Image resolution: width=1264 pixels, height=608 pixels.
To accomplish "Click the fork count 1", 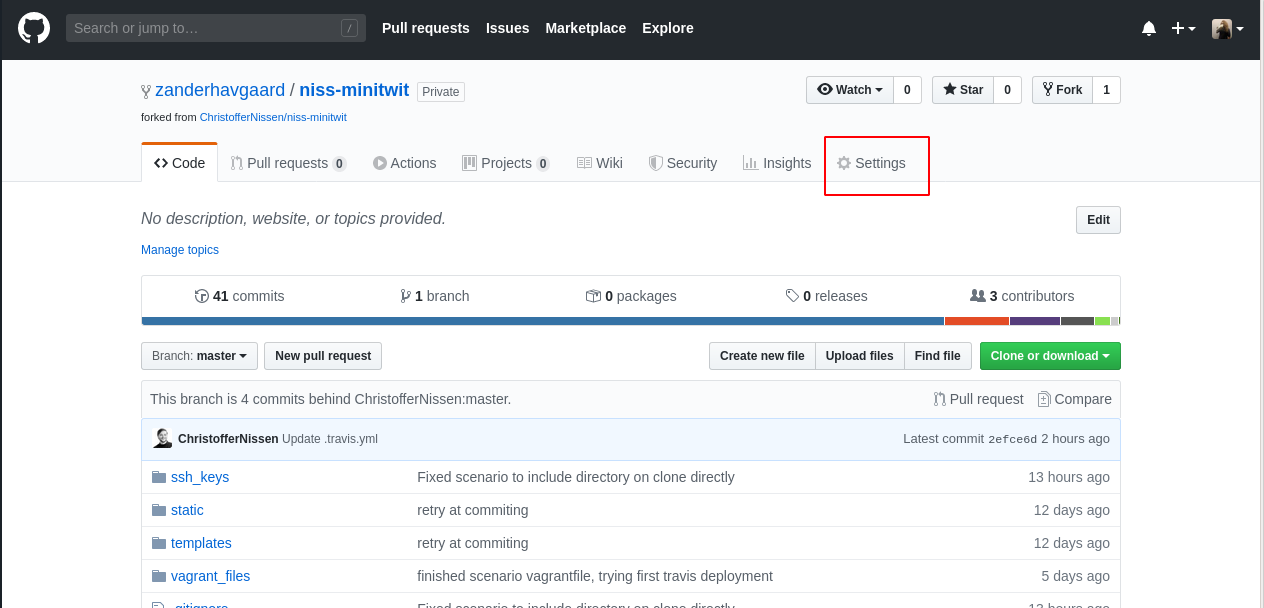I will (1106, 90).
